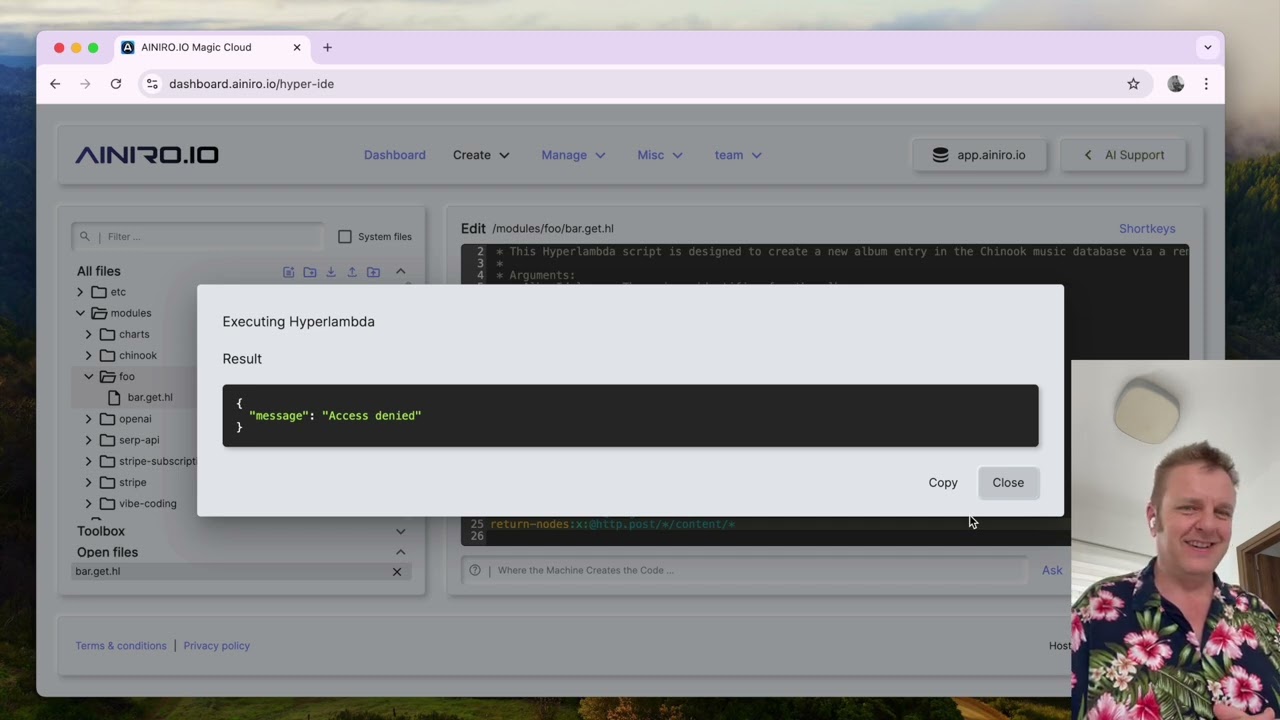
Task: Click the browser back arrow
Action: coord(55,84)
